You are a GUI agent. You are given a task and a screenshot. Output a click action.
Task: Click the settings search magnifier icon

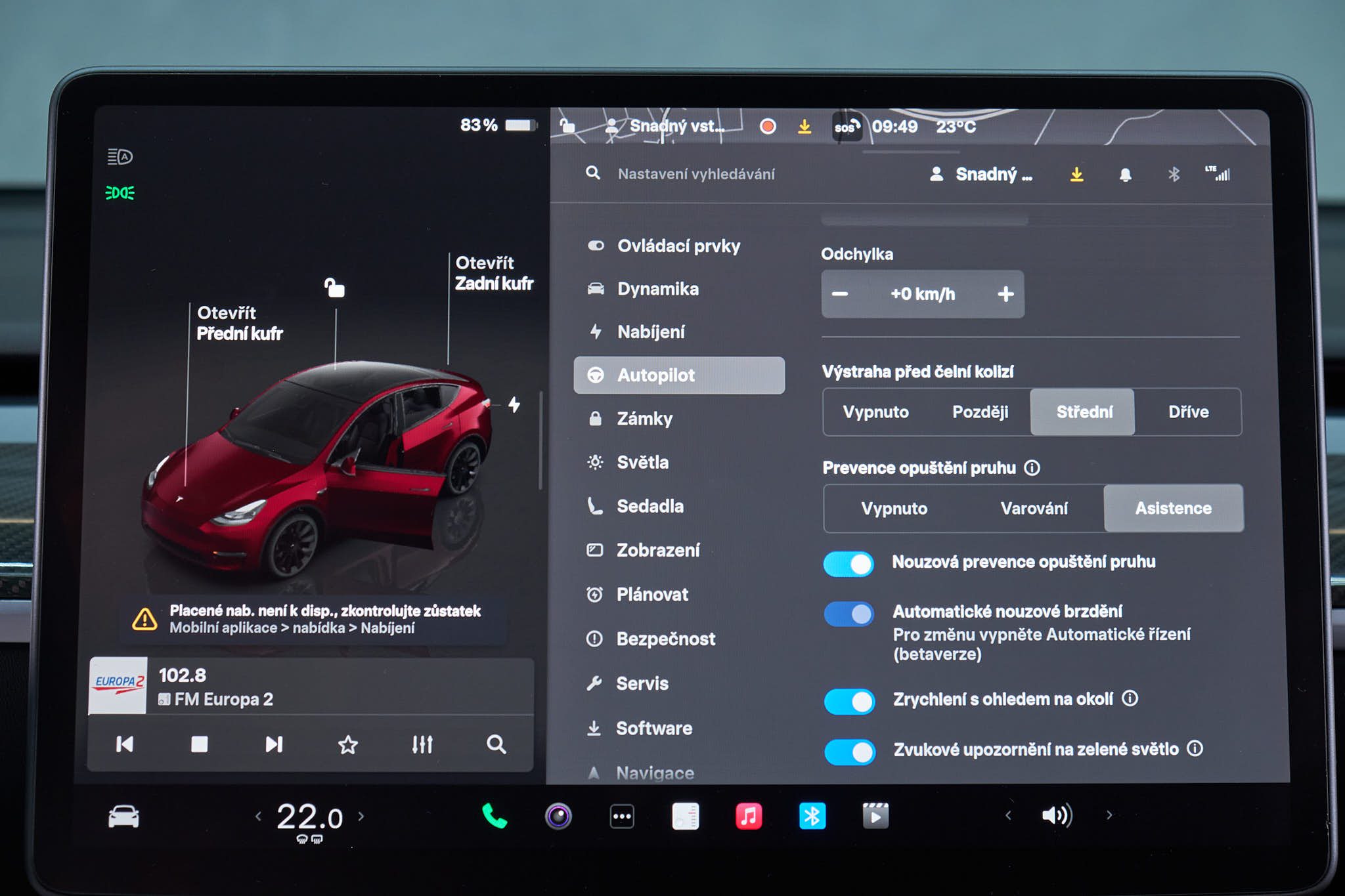593,173
